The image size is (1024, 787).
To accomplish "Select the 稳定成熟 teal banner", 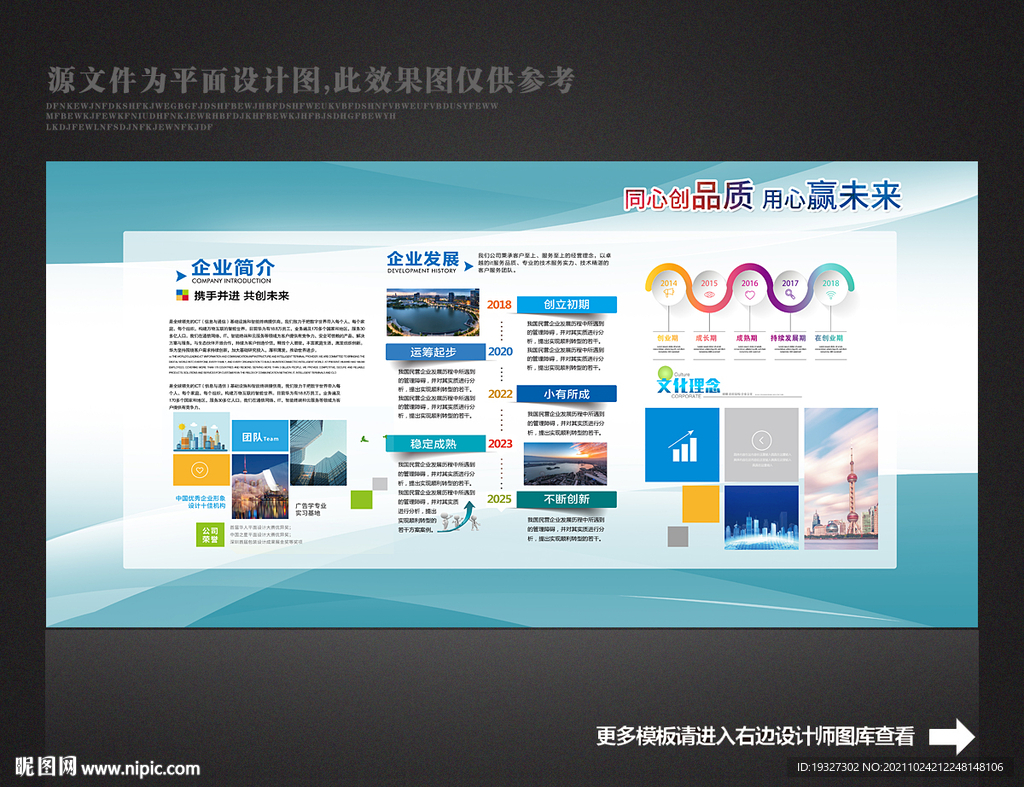I will [x=435, y=444].
